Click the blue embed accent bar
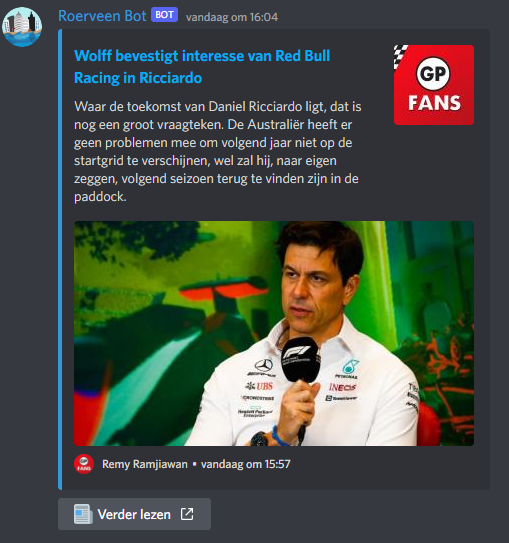The height and width of the screenshot is (543, 509). 60,259
